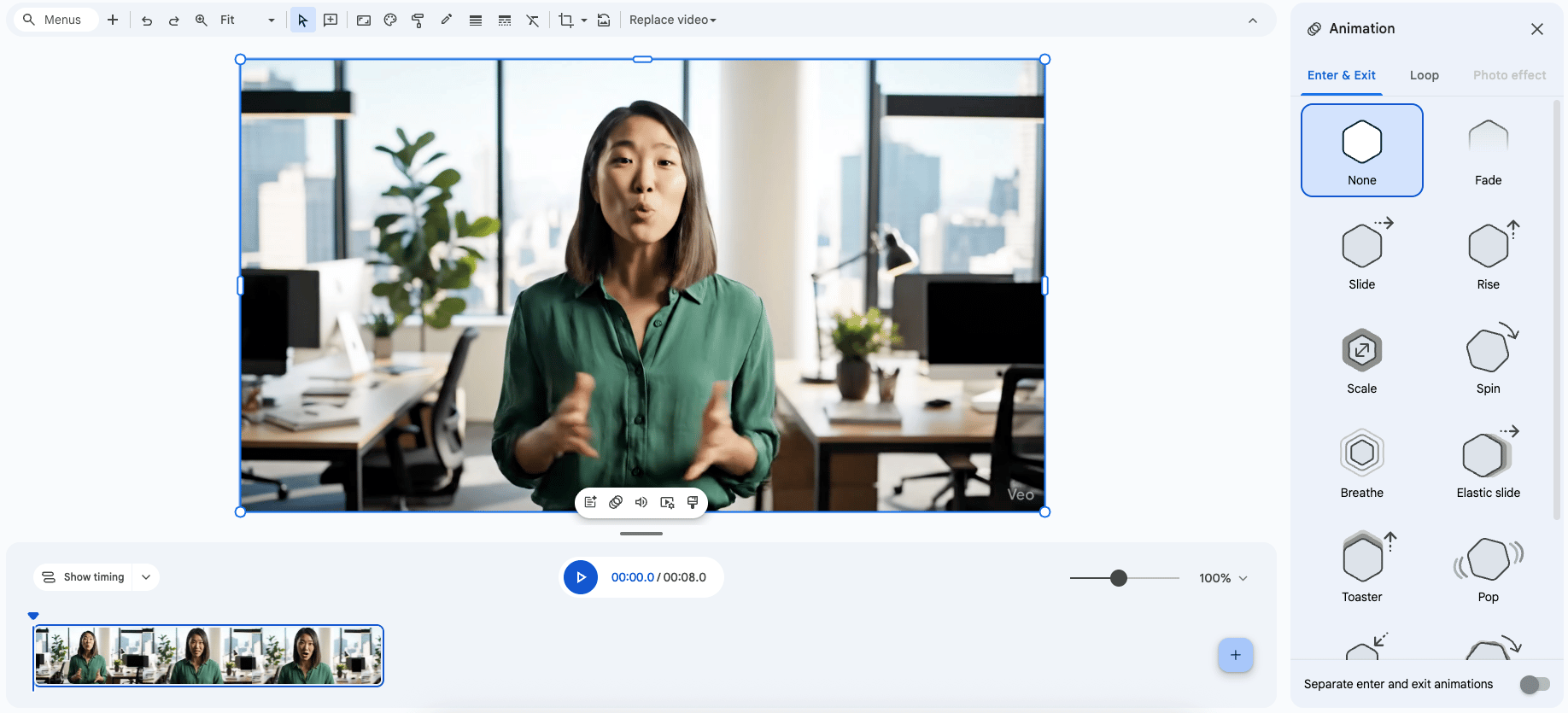
Task: Choose the Elastic slide animation
Action: pos(1489,463)
